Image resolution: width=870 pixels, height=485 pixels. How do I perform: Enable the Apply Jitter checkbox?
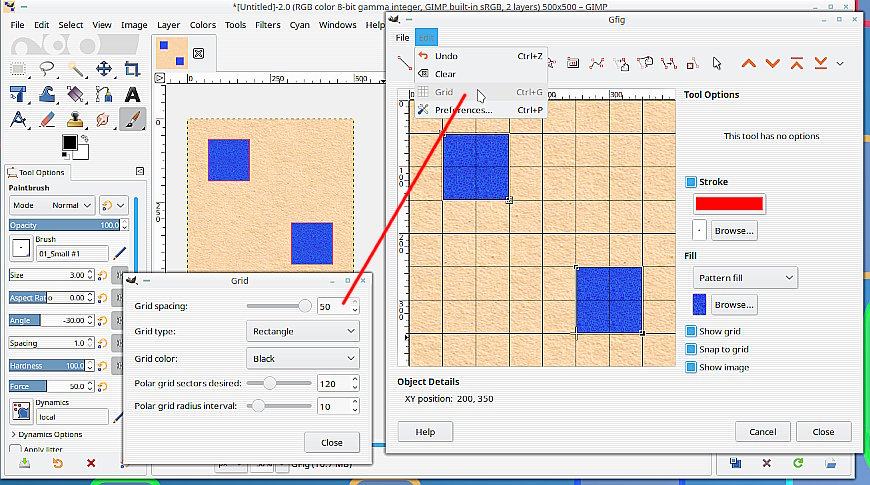coord(16,448)
